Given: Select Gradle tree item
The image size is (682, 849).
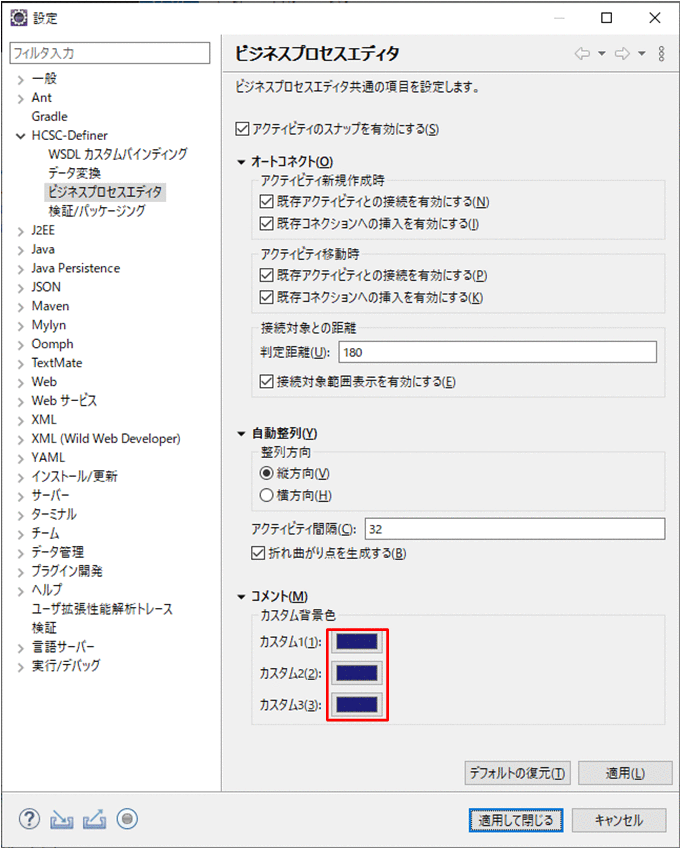Looking at the screenshot, I should 49,116.
